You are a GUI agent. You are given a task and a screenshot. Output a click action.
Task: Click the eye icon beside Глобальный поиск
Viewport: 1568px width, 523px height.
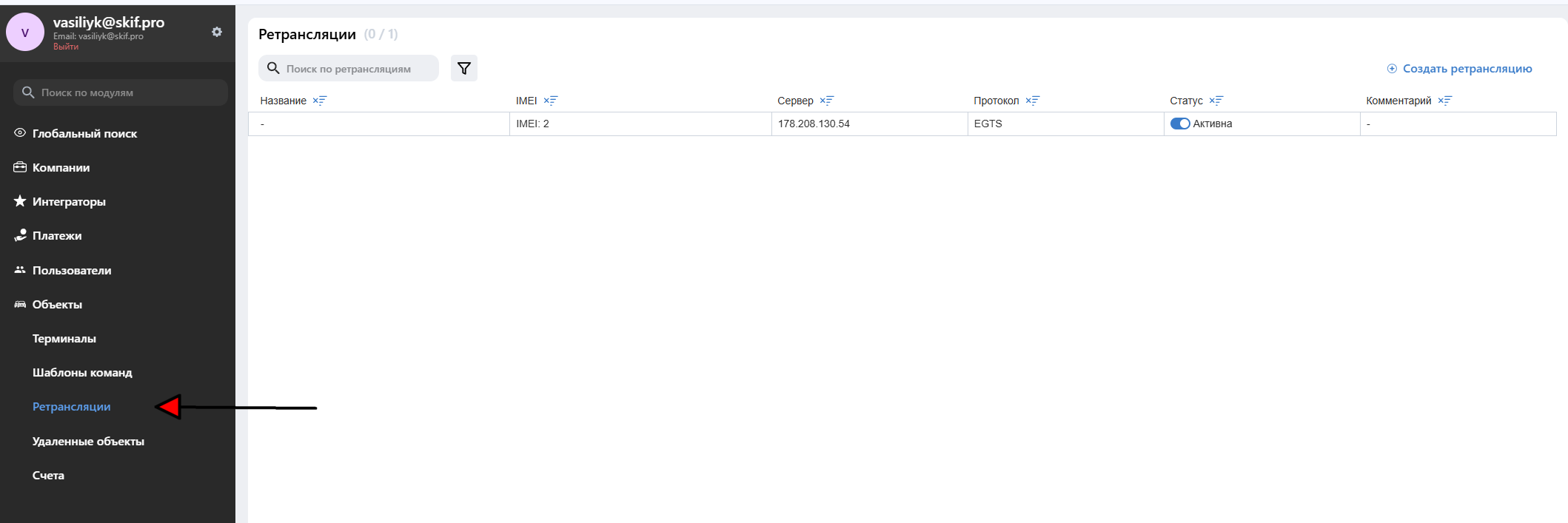tap(20, 133)
